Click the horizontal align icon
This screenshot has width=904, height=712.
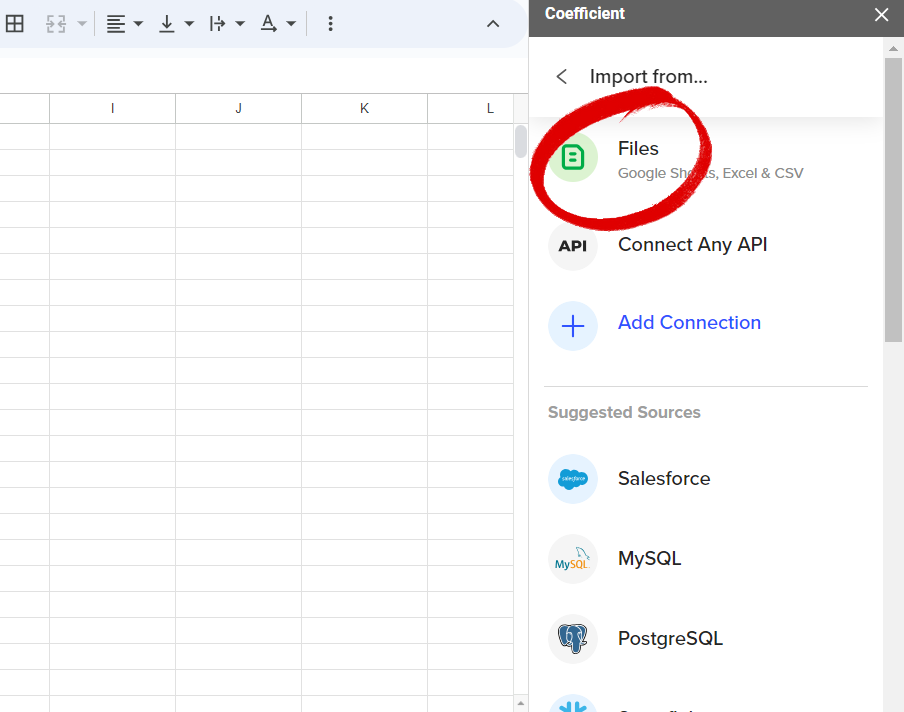116,24
